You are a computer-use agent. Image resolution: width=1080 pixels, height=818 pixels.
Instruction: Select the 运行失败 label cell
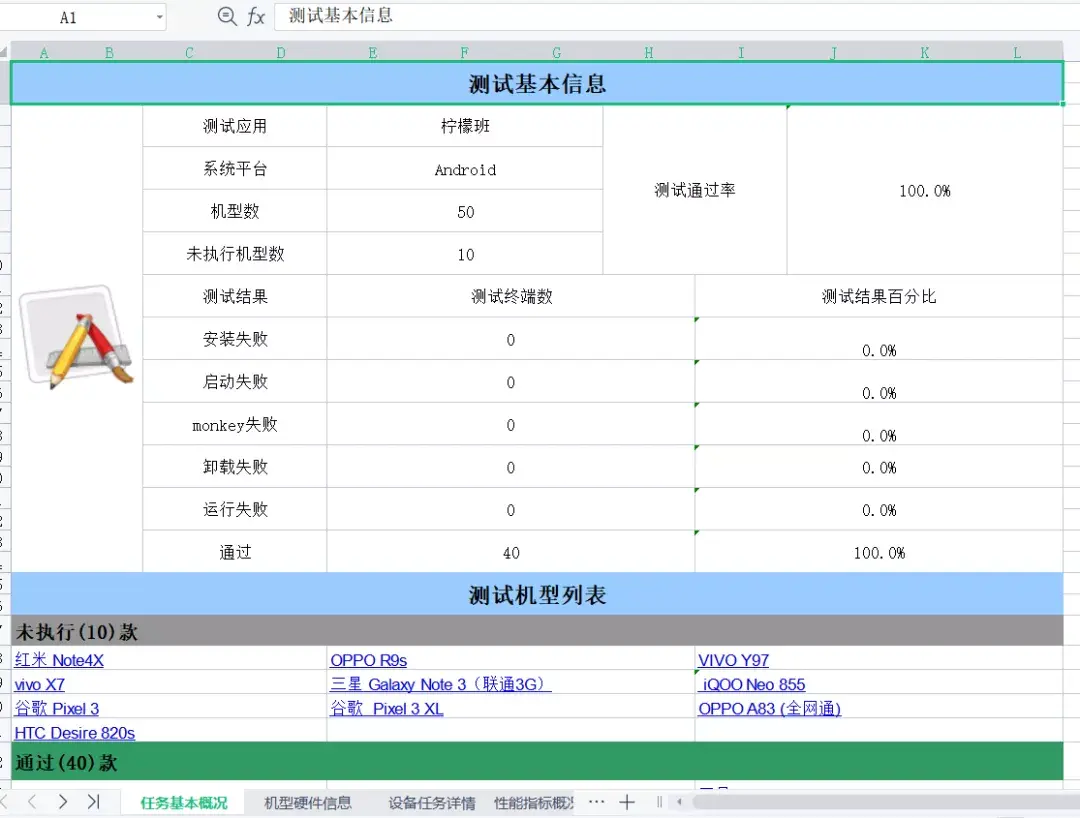click(x=235, y=510)
